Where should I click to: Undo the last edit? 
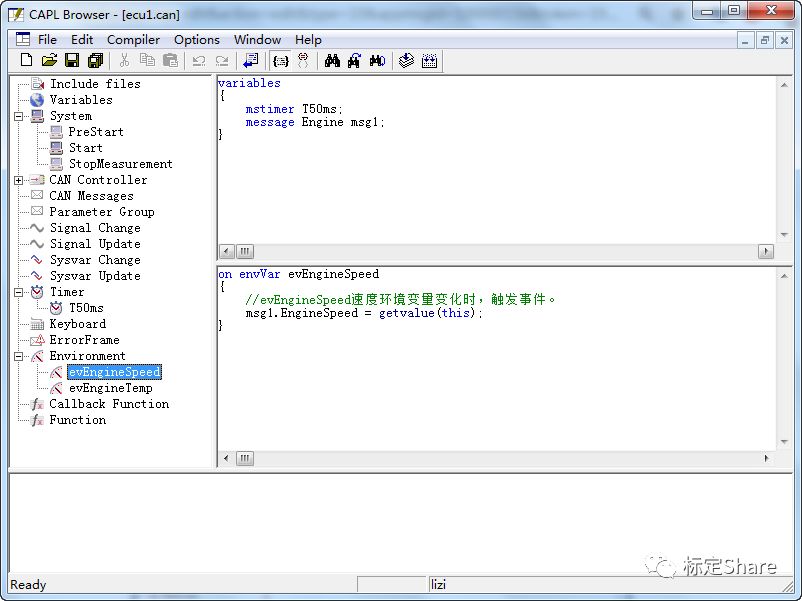click(198, 61)
